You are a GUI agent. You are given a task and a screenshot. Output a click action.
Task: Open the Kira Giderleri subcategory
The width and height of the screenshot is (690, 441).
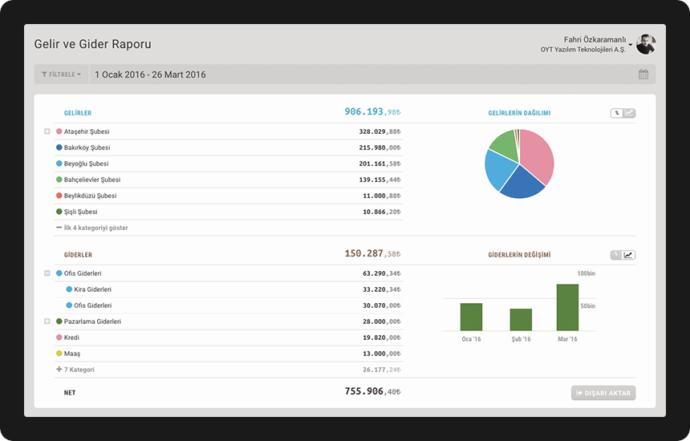coord(92,289)
